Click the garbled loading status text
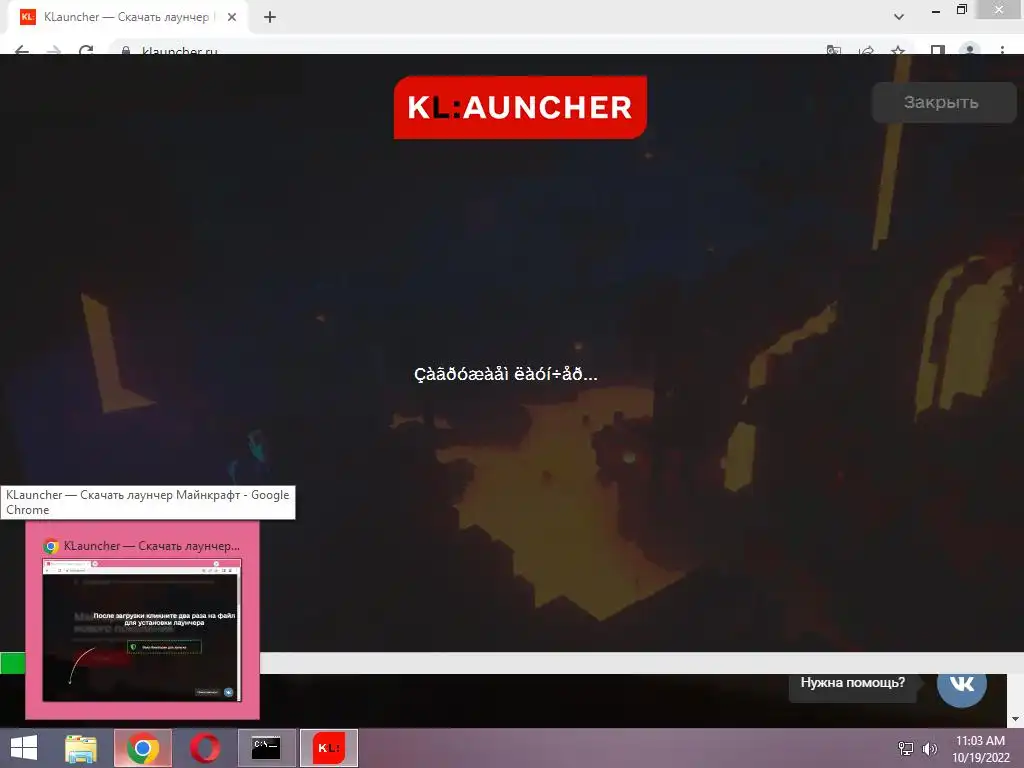 (505, 374)
